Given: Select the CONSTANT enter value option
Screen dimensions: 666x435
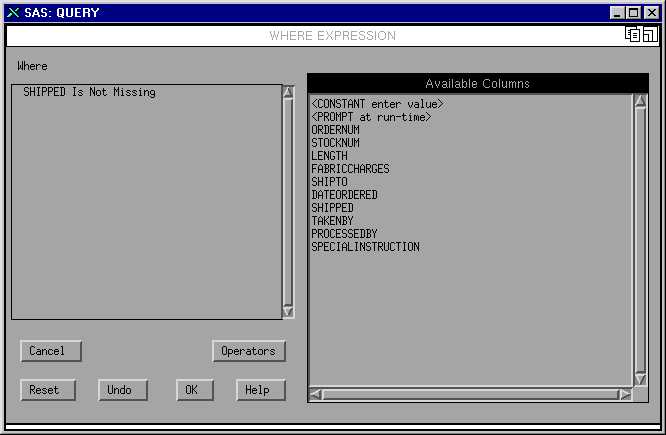Looking at the screenshot, I should [x=377, y=104].
